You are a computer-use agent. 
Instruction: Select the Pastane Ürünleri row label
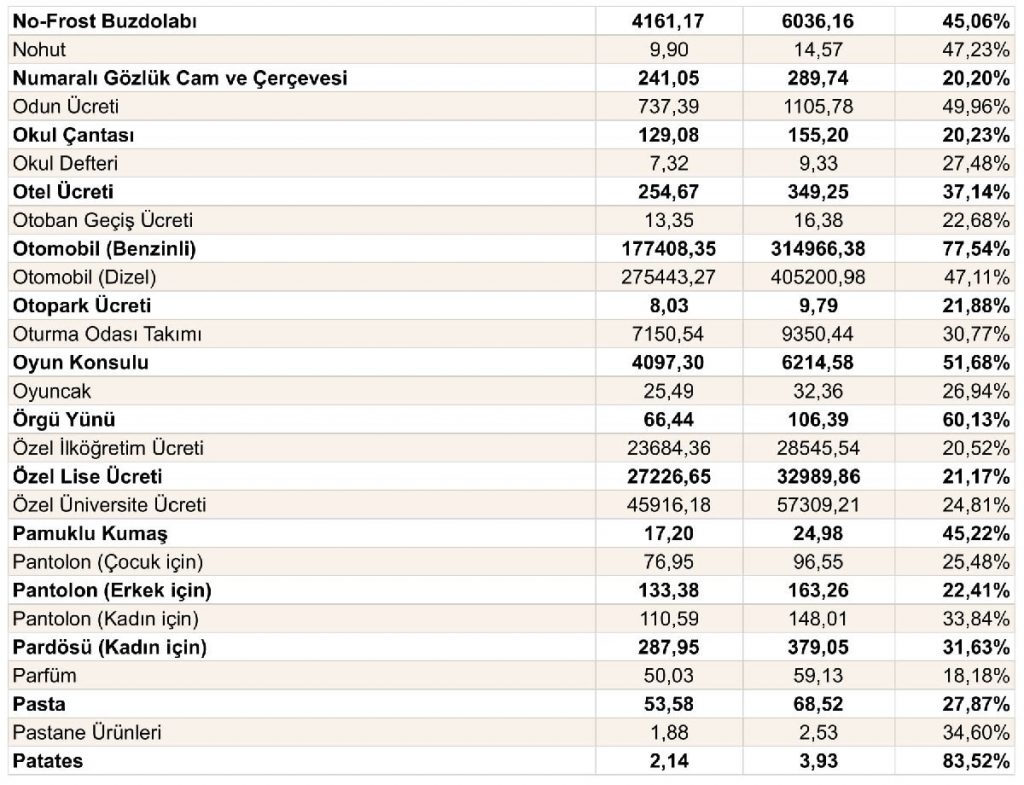pos(87,732)
